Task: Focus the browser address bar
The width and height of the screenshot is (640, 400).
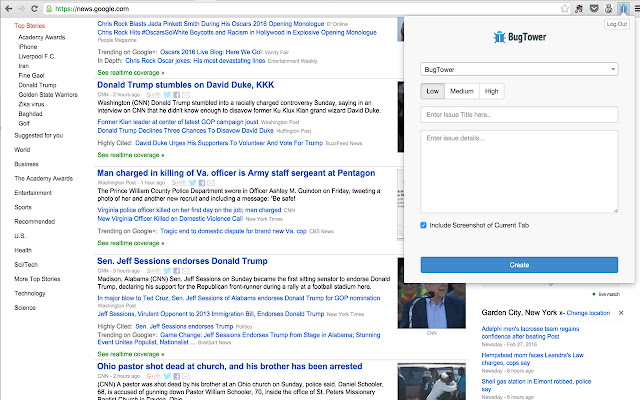Action: 302,9
